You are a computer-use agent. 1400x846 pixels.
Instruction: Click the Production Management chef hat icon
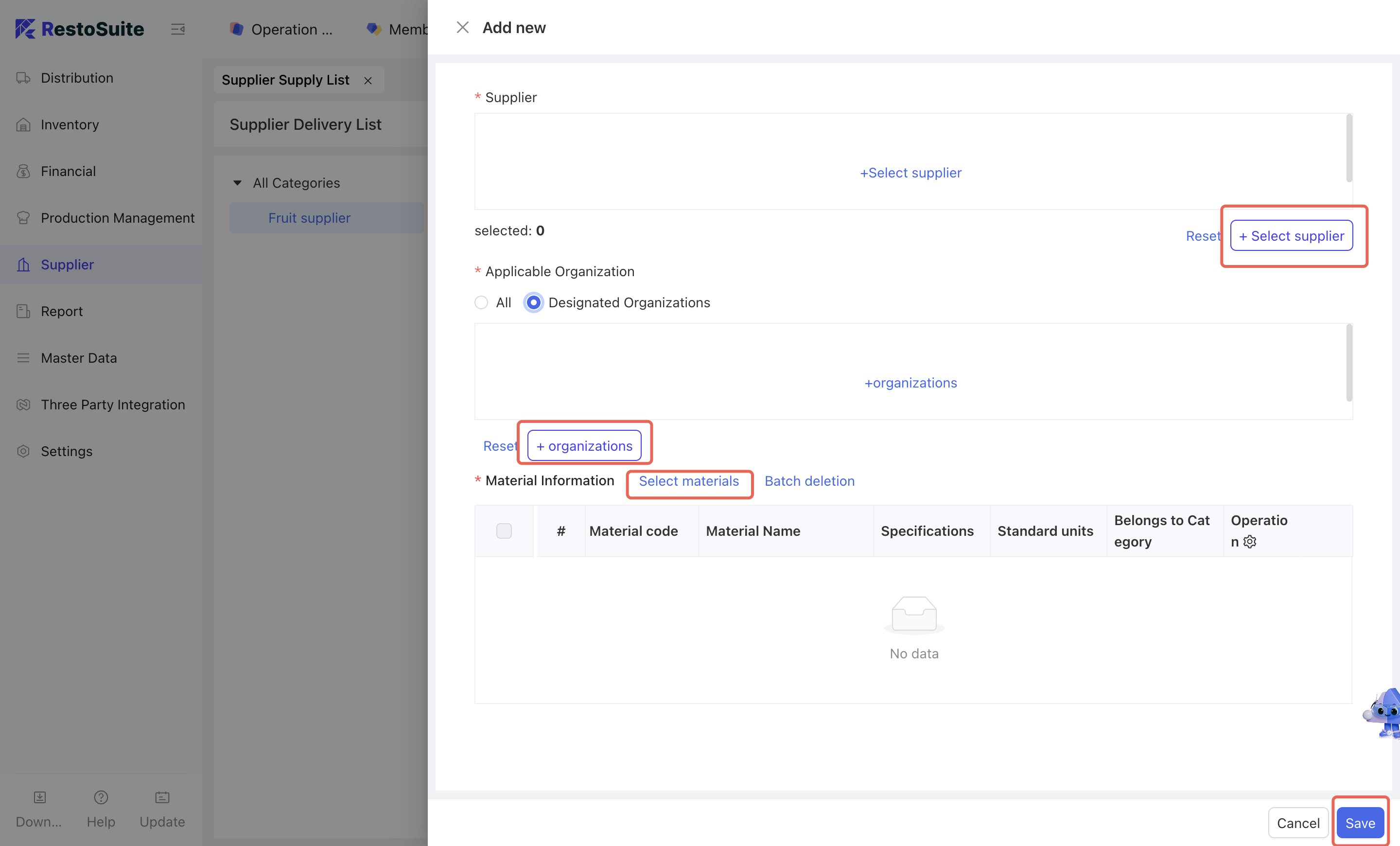[x=23, y=218]
